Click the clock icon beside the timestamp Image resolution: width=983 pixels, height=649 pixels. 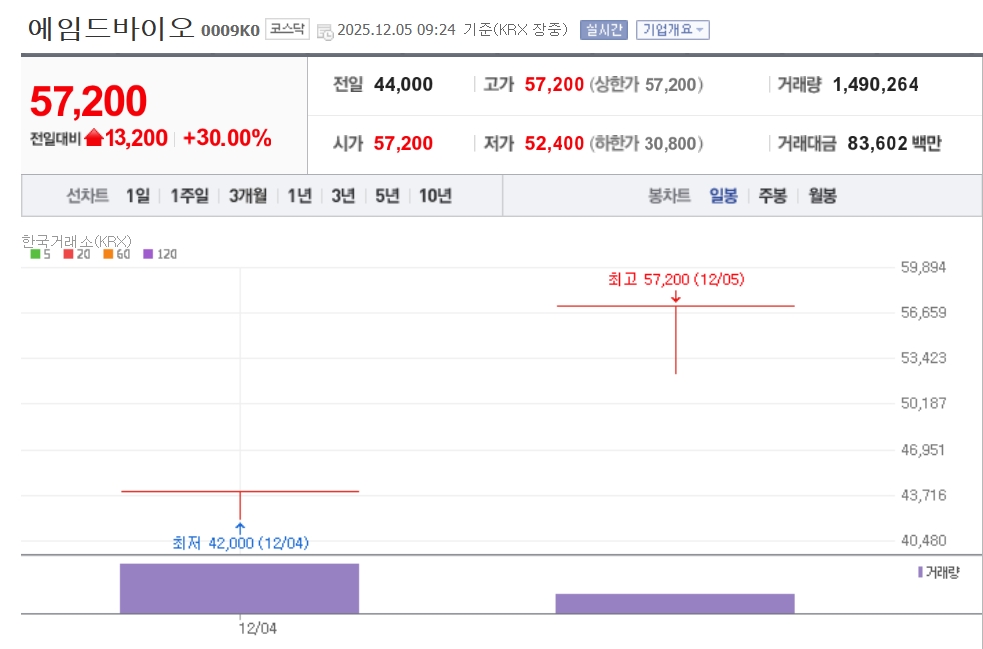tap(325, 31)
